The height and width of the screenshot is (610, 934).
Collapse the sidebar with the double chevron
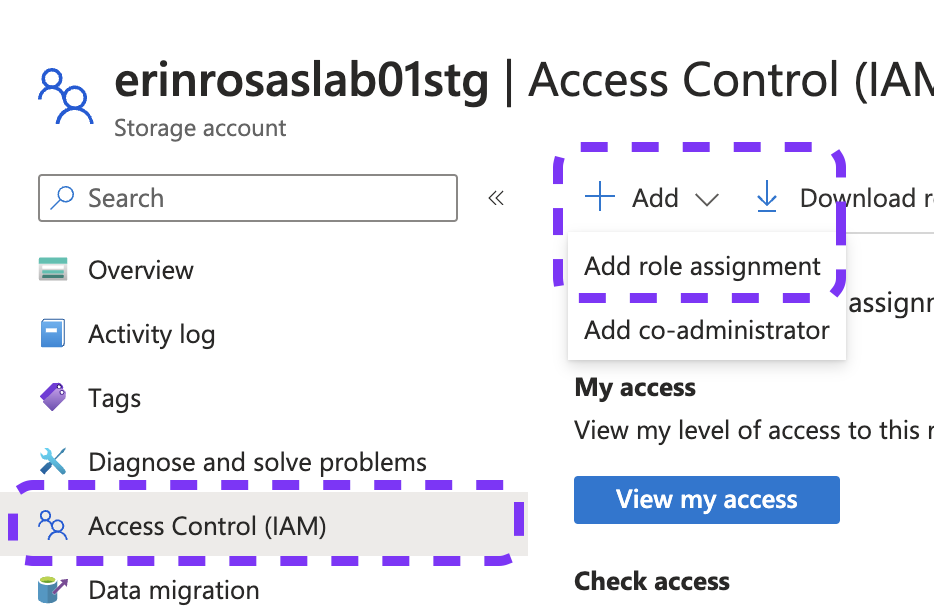(496, 198)
